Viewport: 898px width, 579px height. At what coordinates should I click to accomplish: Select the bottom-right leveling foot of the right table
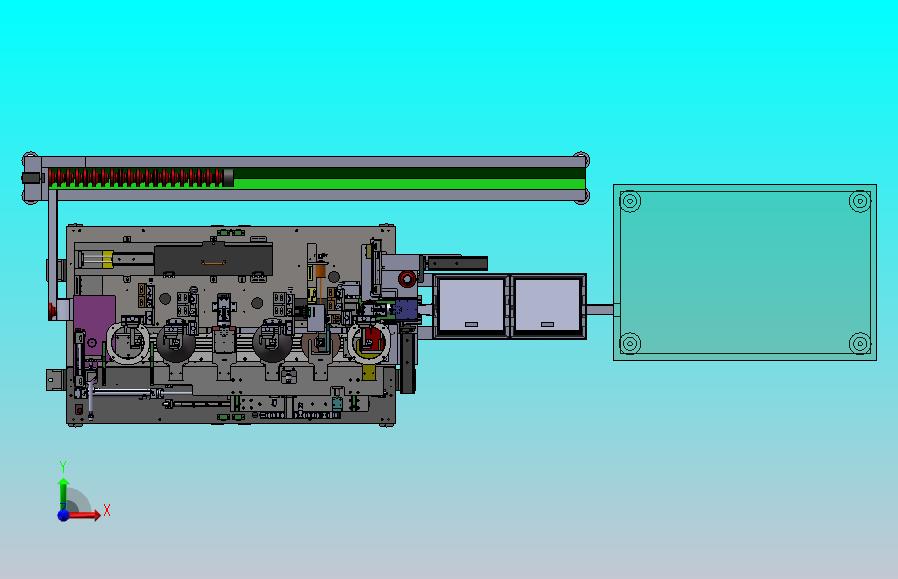point(860,344)
